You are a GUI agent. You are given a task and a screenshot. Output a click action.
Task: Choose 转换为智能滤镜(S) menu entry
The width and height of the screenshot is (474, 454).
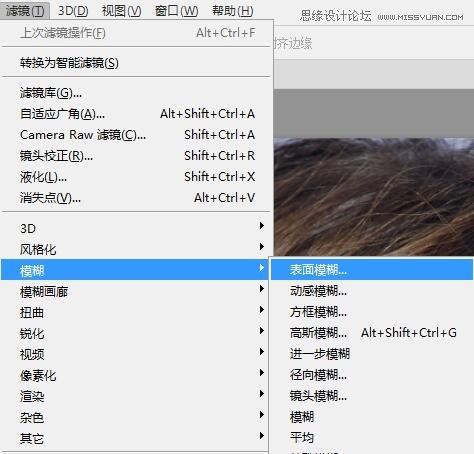[136, 63]
